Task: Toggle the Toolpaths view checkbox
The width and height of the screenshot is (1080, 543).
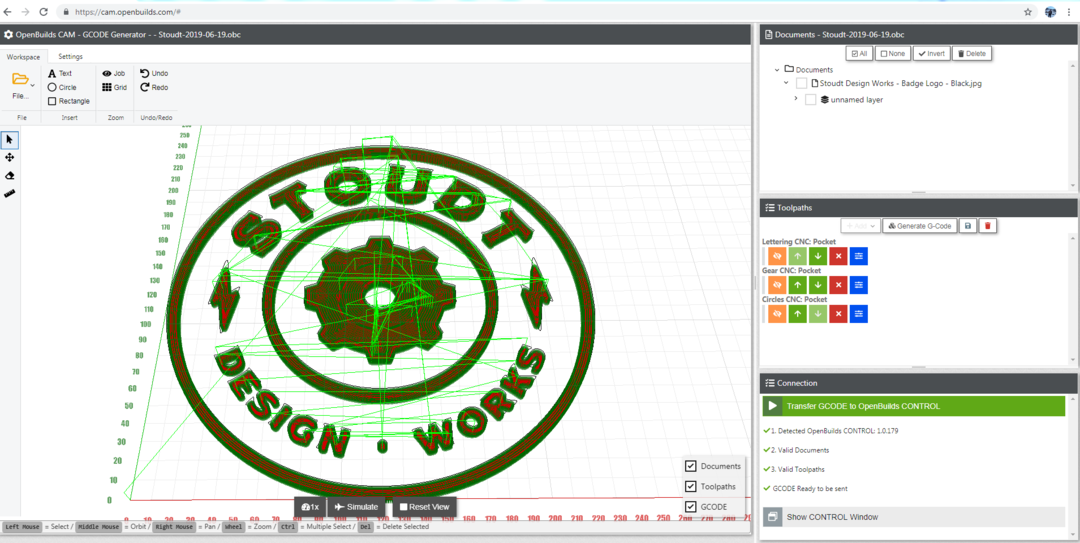Action: click(691, 487)
